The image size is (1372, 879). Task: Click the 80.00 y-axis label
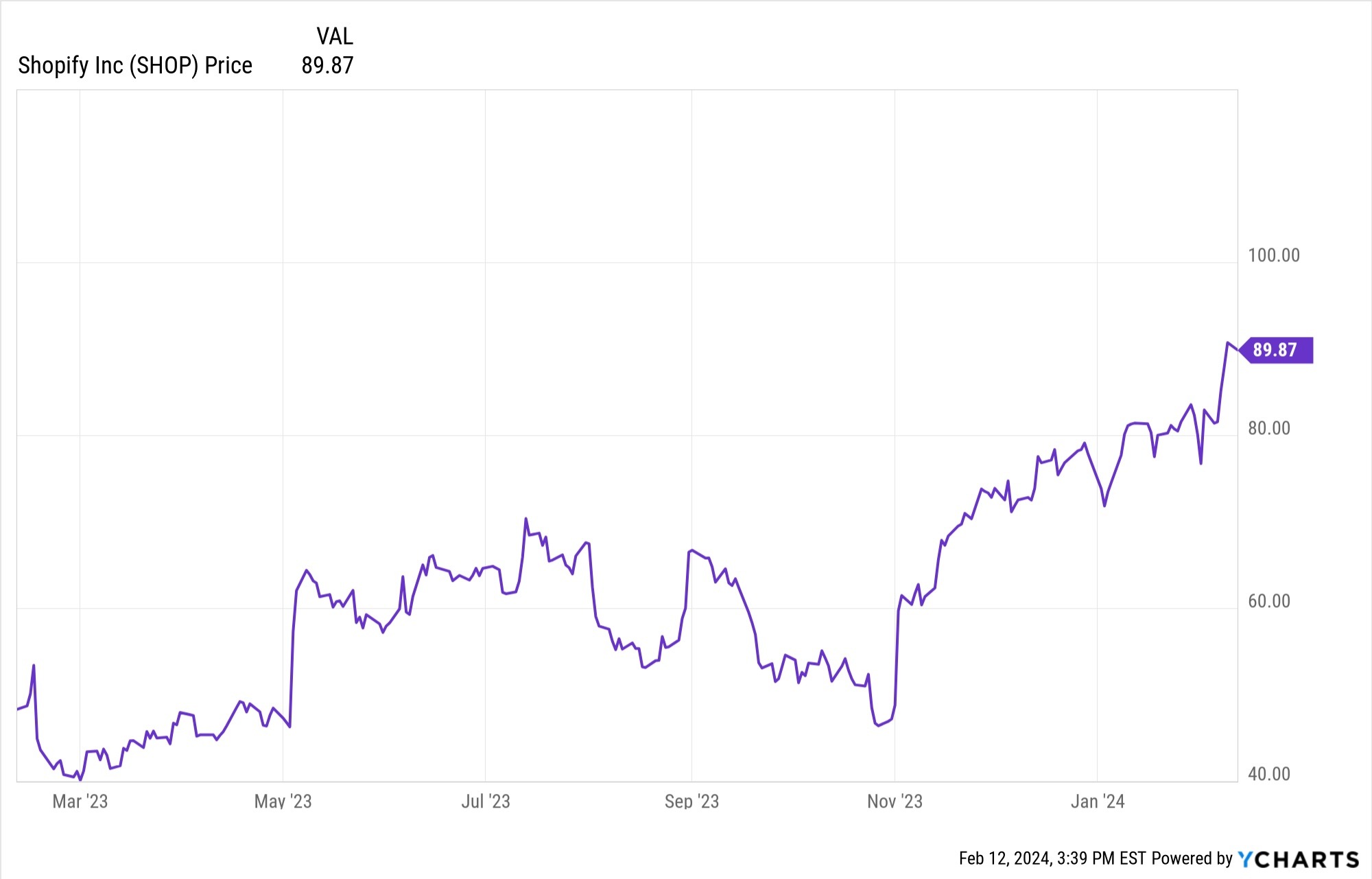pyautogui.click(x=1269, y=428)
